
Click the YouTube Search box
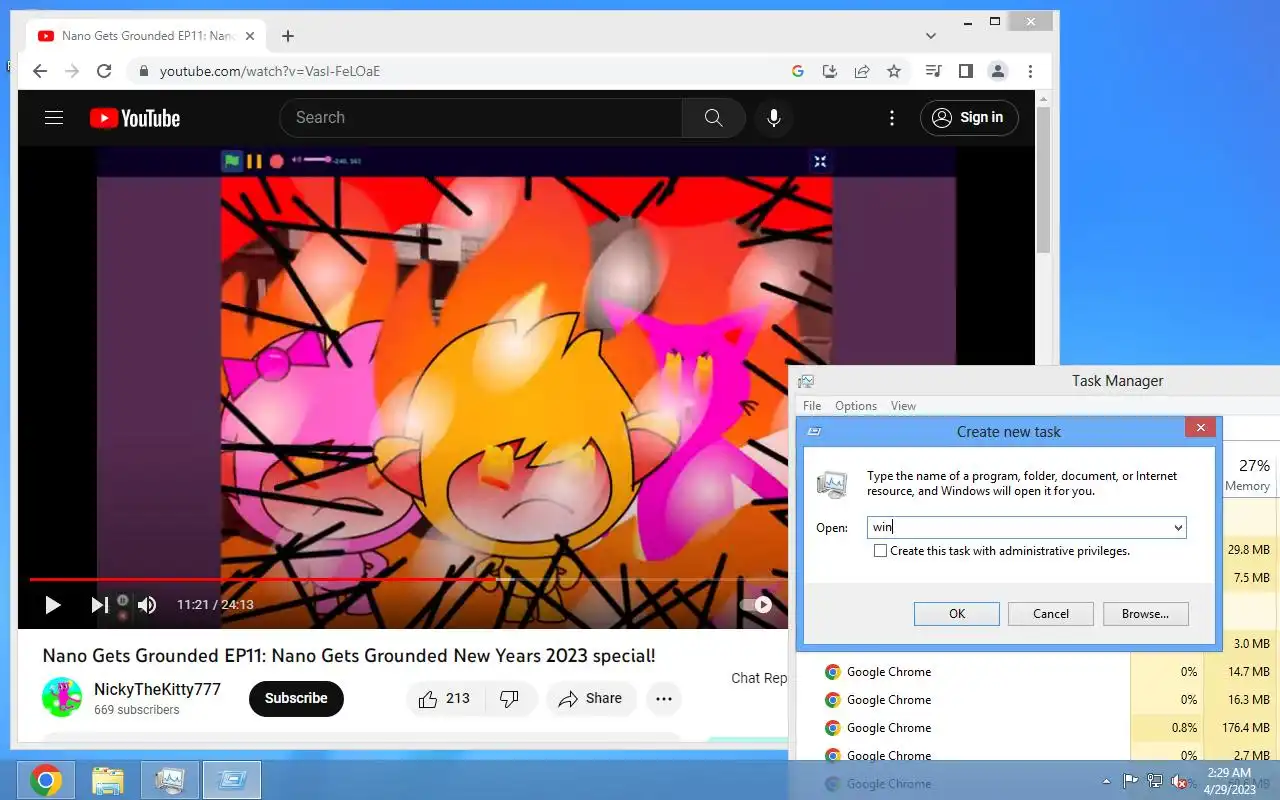tap(481, 118)
